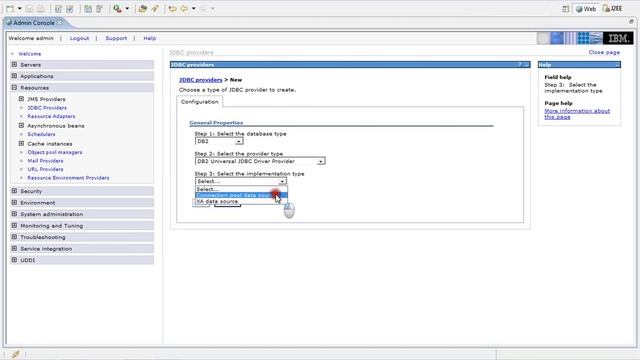Viewport: 640px width, 360px height.
Task: Expand the Applications section
Action: click(x=14, y=76)
